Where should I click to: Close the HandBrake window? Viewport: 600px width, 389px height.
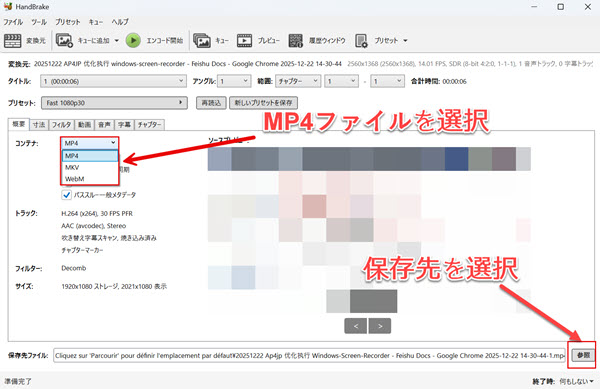(588, 7)
